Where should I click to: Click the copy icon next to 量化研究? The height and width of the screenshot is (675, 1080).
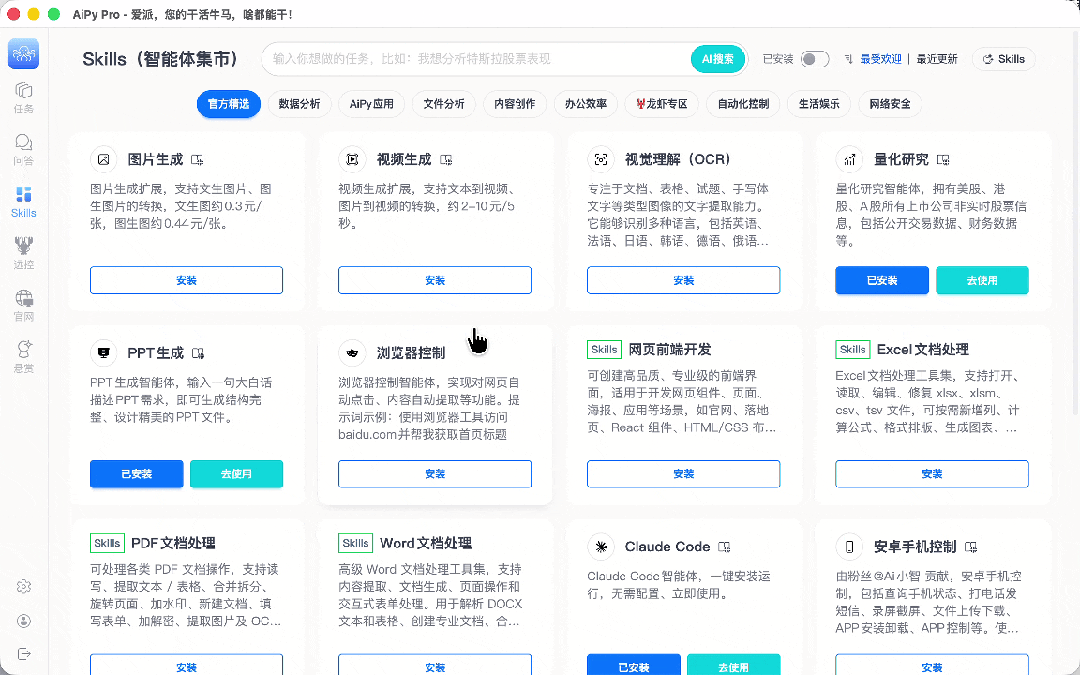944,160
